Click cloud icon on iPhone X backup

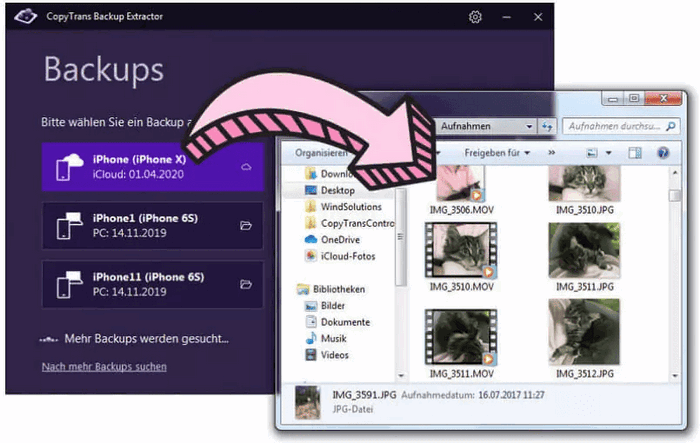coord(246,167)
